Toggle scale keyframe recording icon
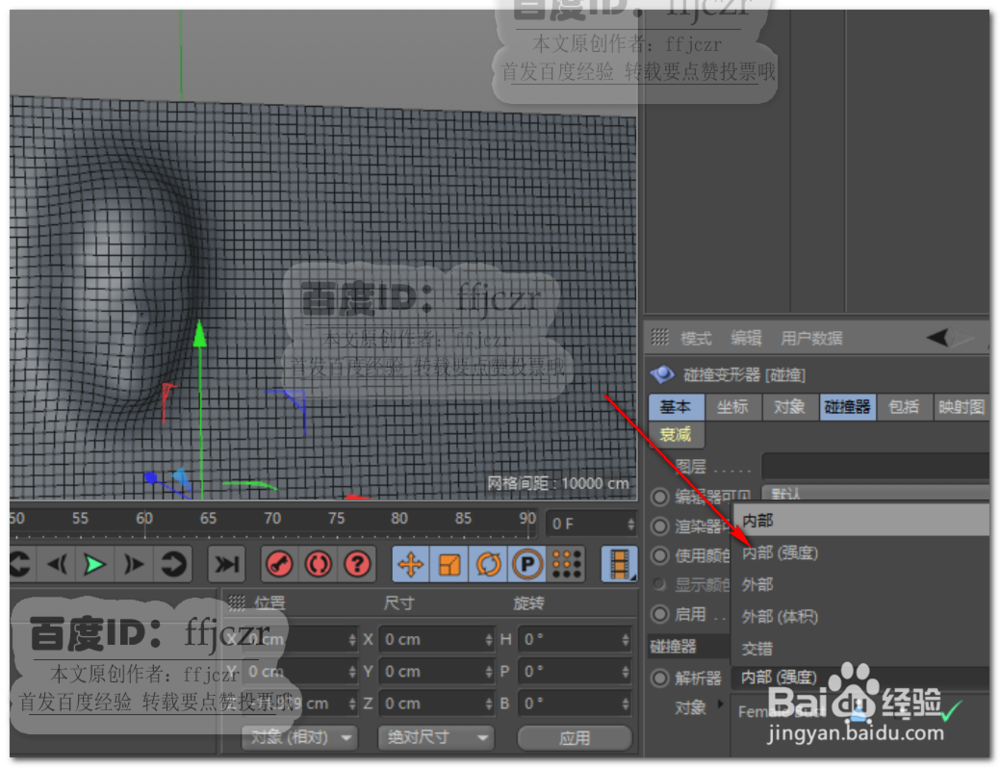 pos(450,565)
